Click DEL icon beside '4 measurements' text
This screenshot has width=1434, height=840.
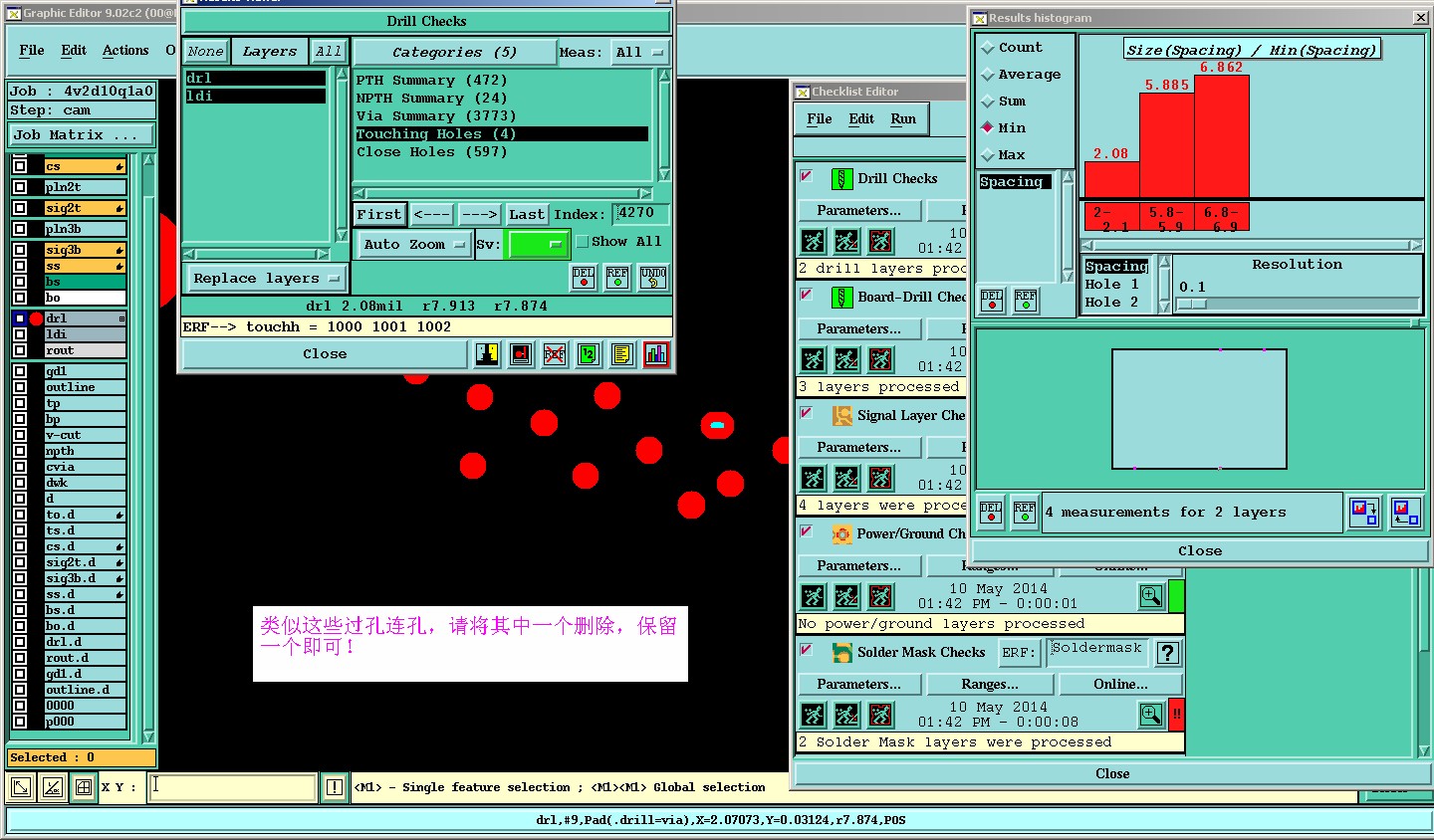click(991, 513)
